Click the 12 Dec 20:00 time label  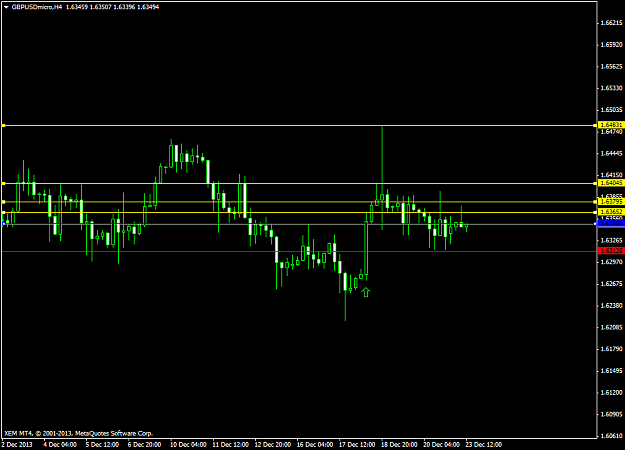273,444
